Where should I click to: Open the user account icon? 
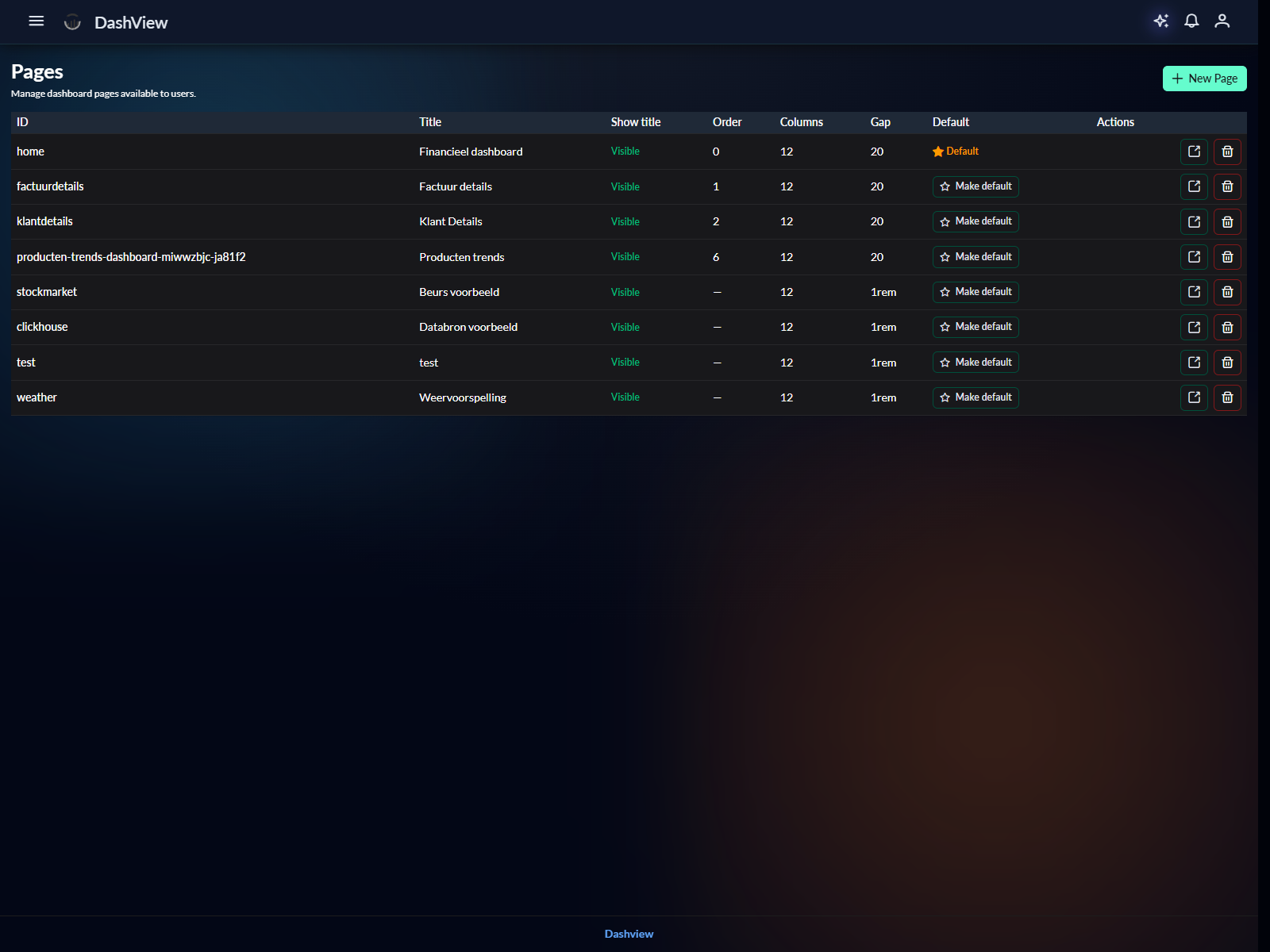point(1222,21)
